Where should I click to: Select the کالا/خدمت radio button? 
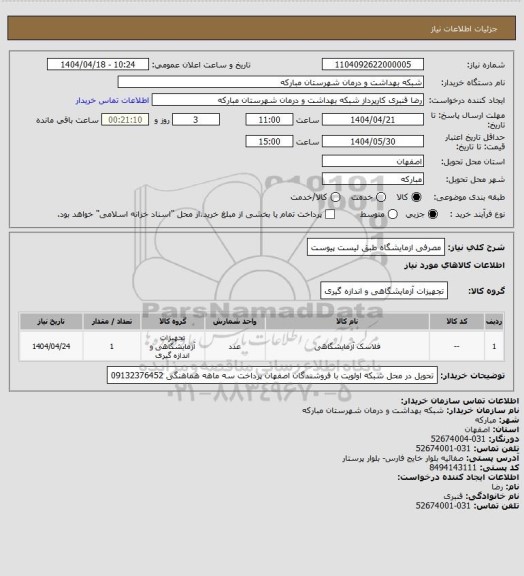(335, 197)
